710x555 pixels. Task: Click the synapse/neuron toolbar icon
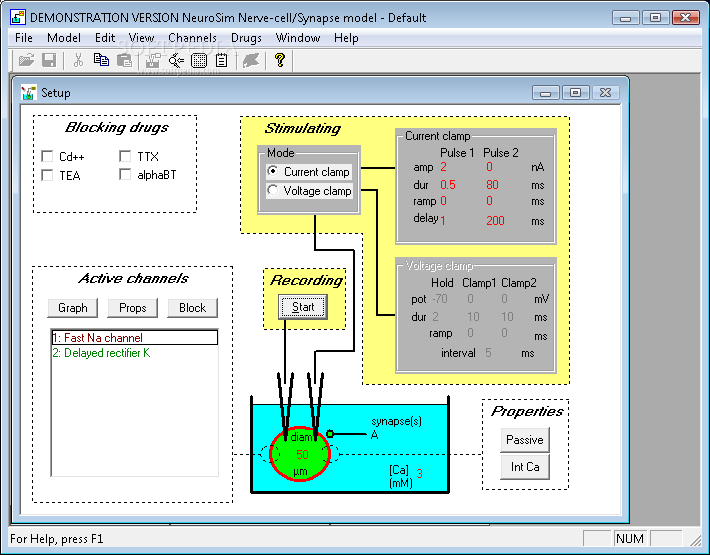point(176,60)
